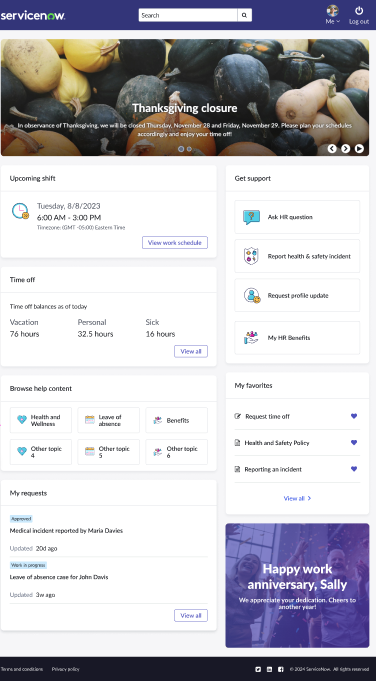Select the first carousel dot indicator
Viewport: 376px width, 681px height.
click(x=181, y=149)
